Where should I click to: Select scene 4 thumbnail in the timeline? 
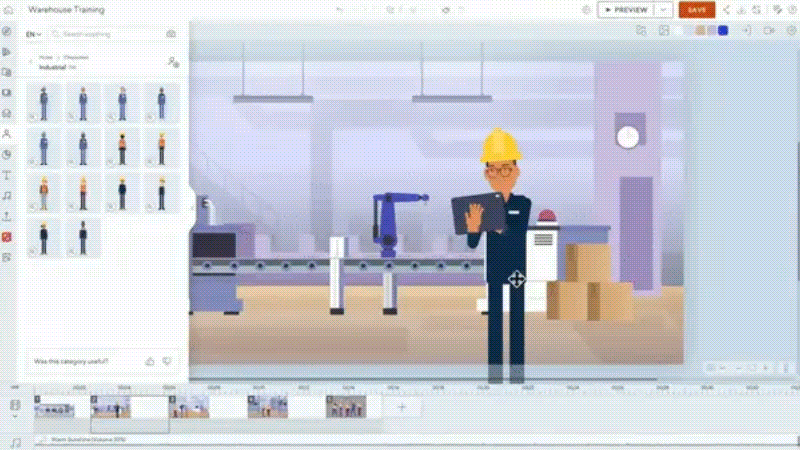click(x=267, y=407)
